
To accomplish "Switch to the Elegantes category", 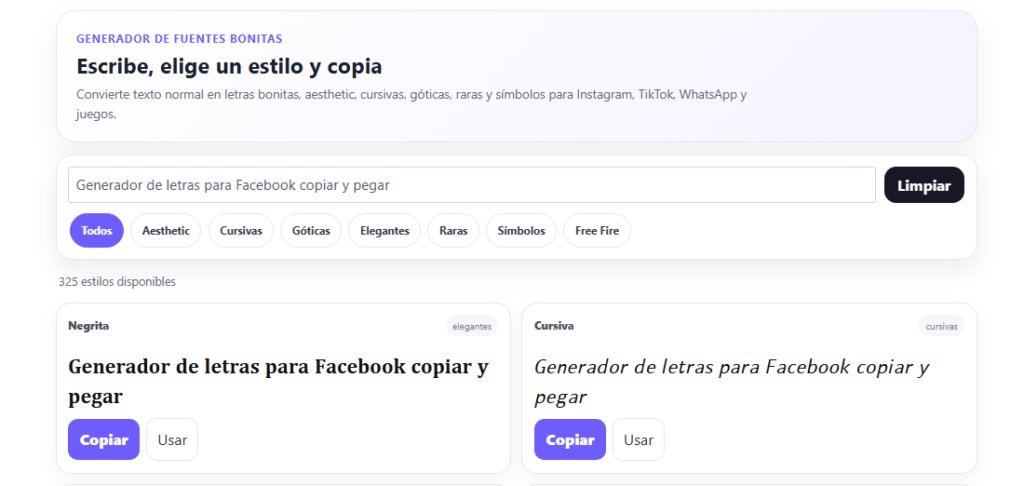I will [x=385, y=231].
